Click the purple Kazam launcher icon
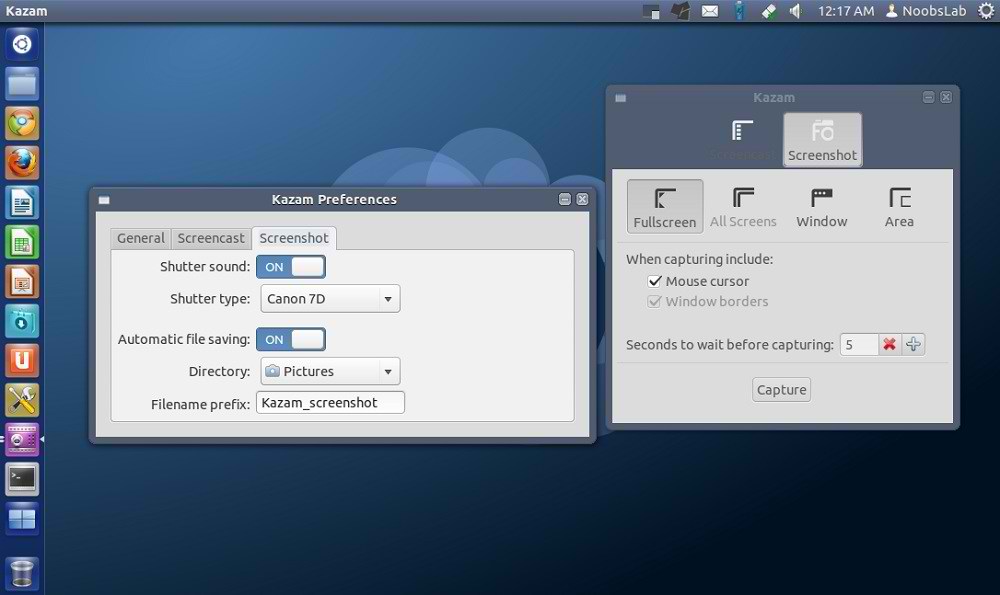Screen dimensions: 1000x595 coord(22,439)
